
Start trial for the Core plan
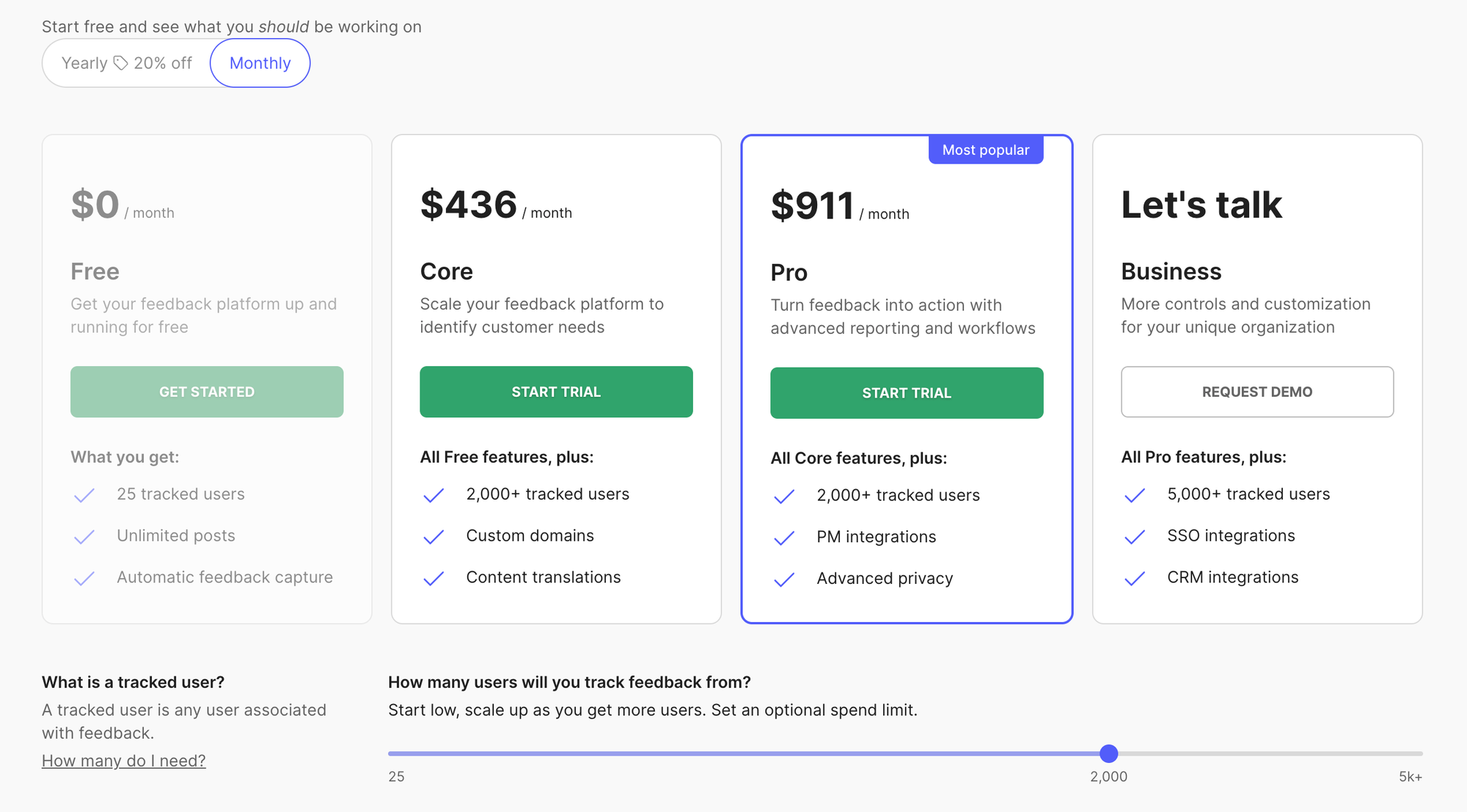pos(556,392)
